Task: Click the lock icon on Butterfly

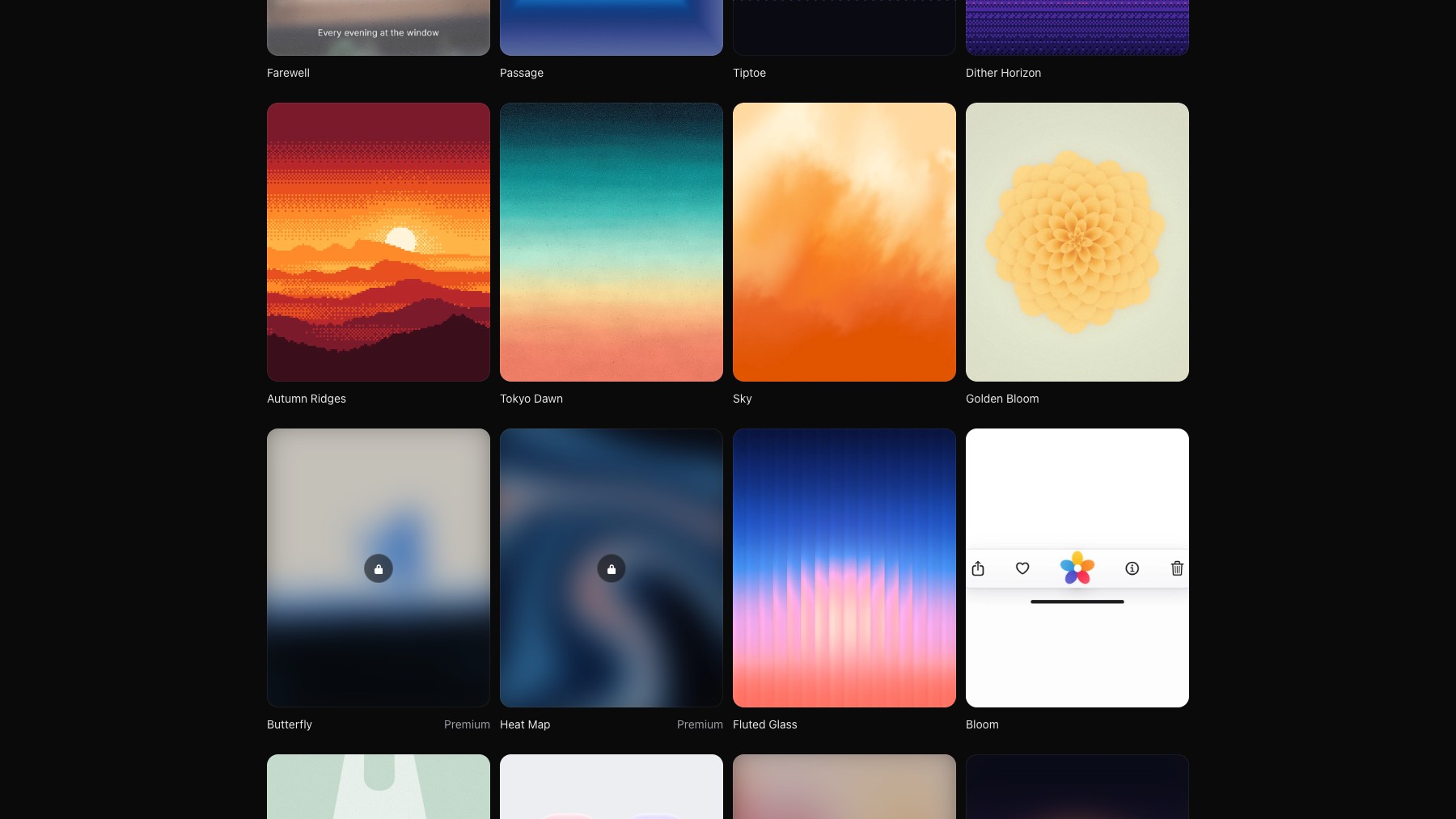Action: (x=379, y=568)
